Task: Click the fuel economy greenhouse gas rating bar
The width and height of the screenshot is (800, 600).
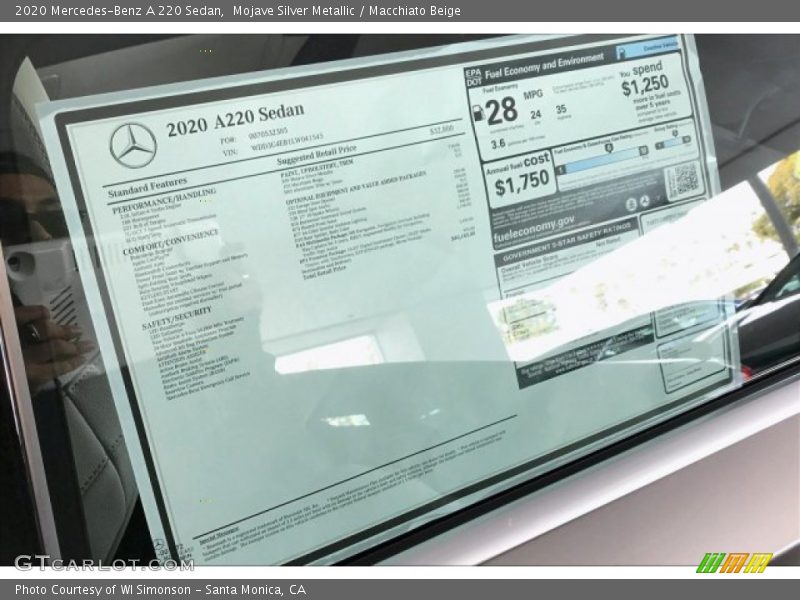Action: click(x=601, y=157)
